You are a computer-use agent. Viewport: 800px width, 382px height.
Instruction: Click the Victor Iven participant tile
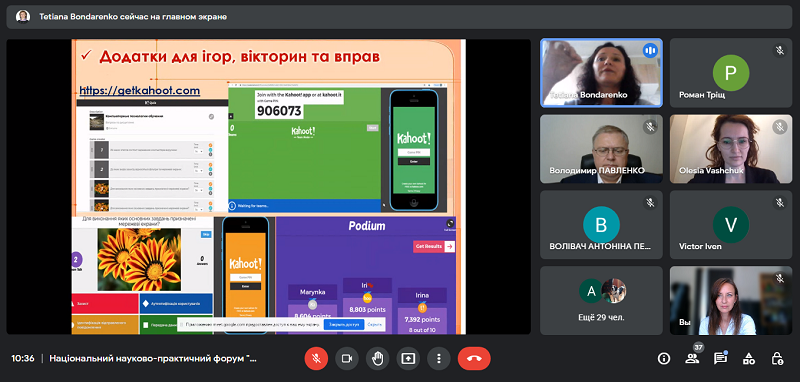tap(731, 225)
